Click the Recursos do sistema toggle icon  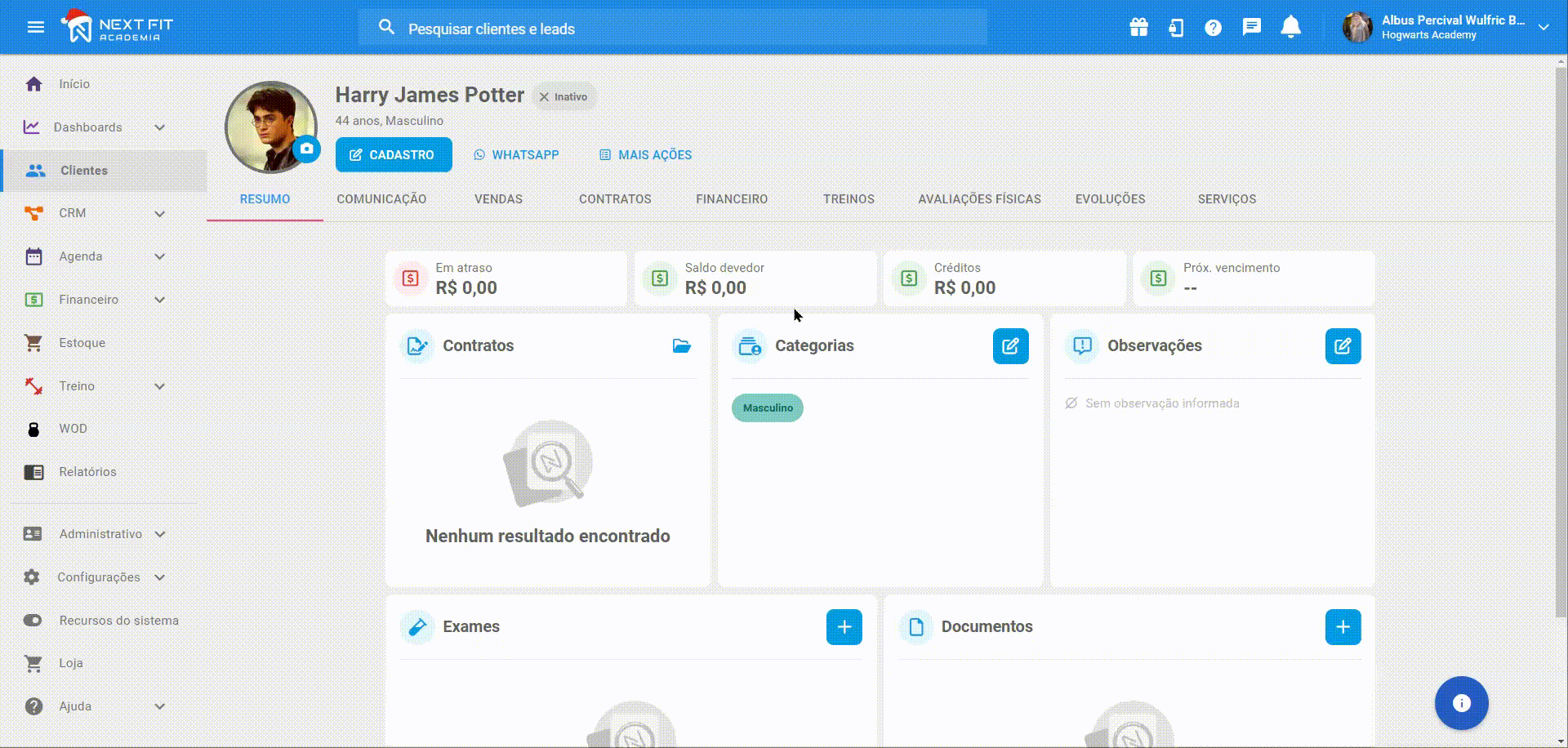33,621
